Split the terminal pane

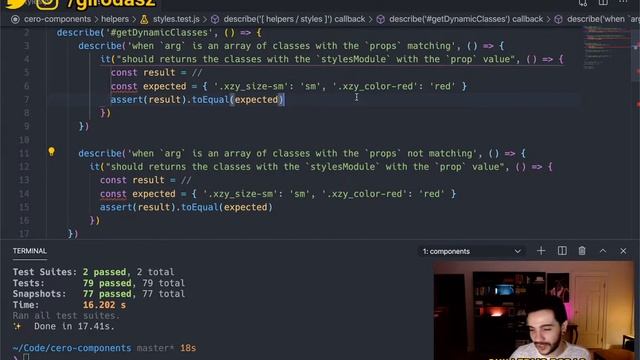[x=562, y=251]
